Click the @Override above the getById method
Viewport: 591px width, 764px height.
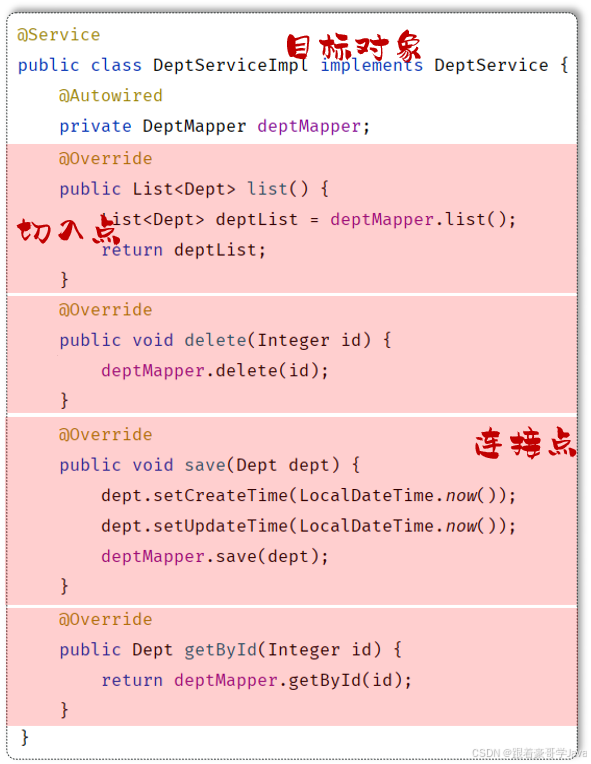(x=106, y=619)
